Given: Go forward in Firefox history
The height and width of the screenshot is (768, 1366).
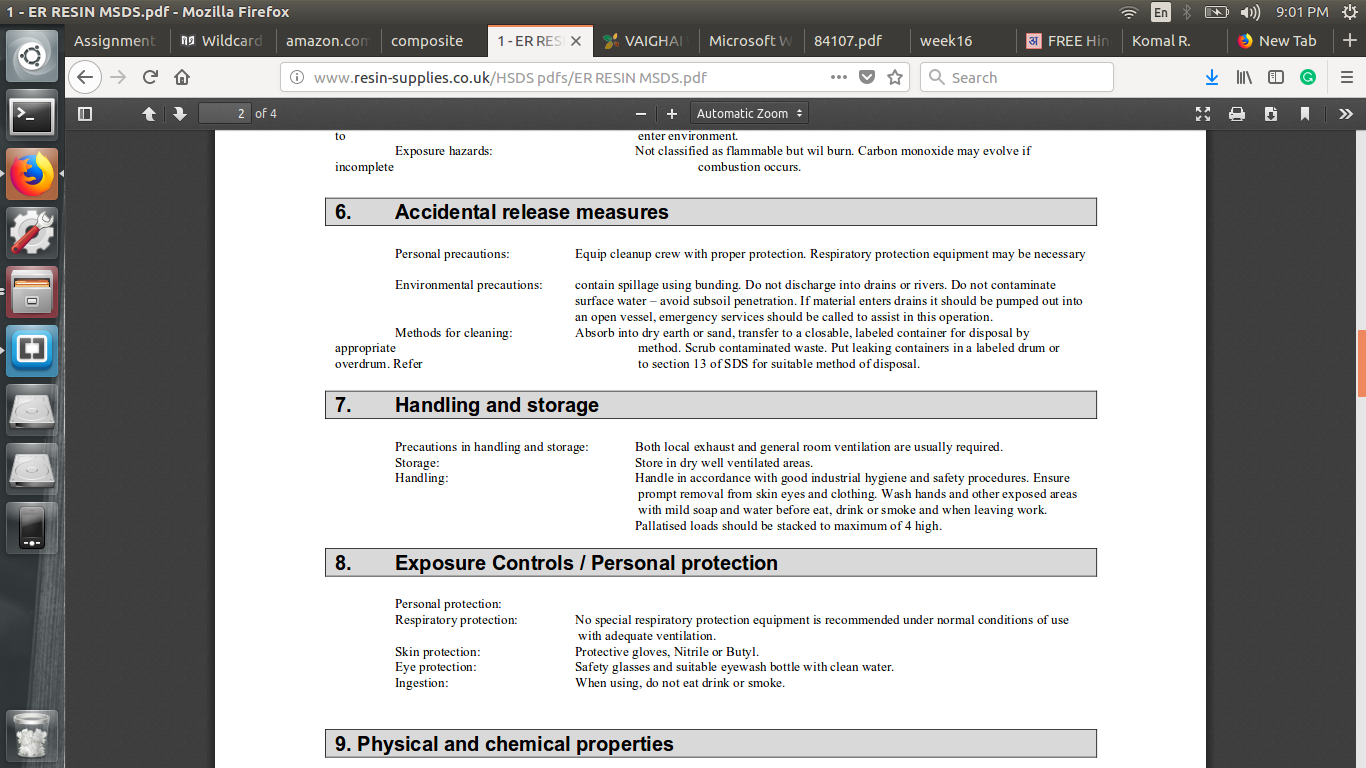Looking at the screenshot, I should click(x=119, y=77).
